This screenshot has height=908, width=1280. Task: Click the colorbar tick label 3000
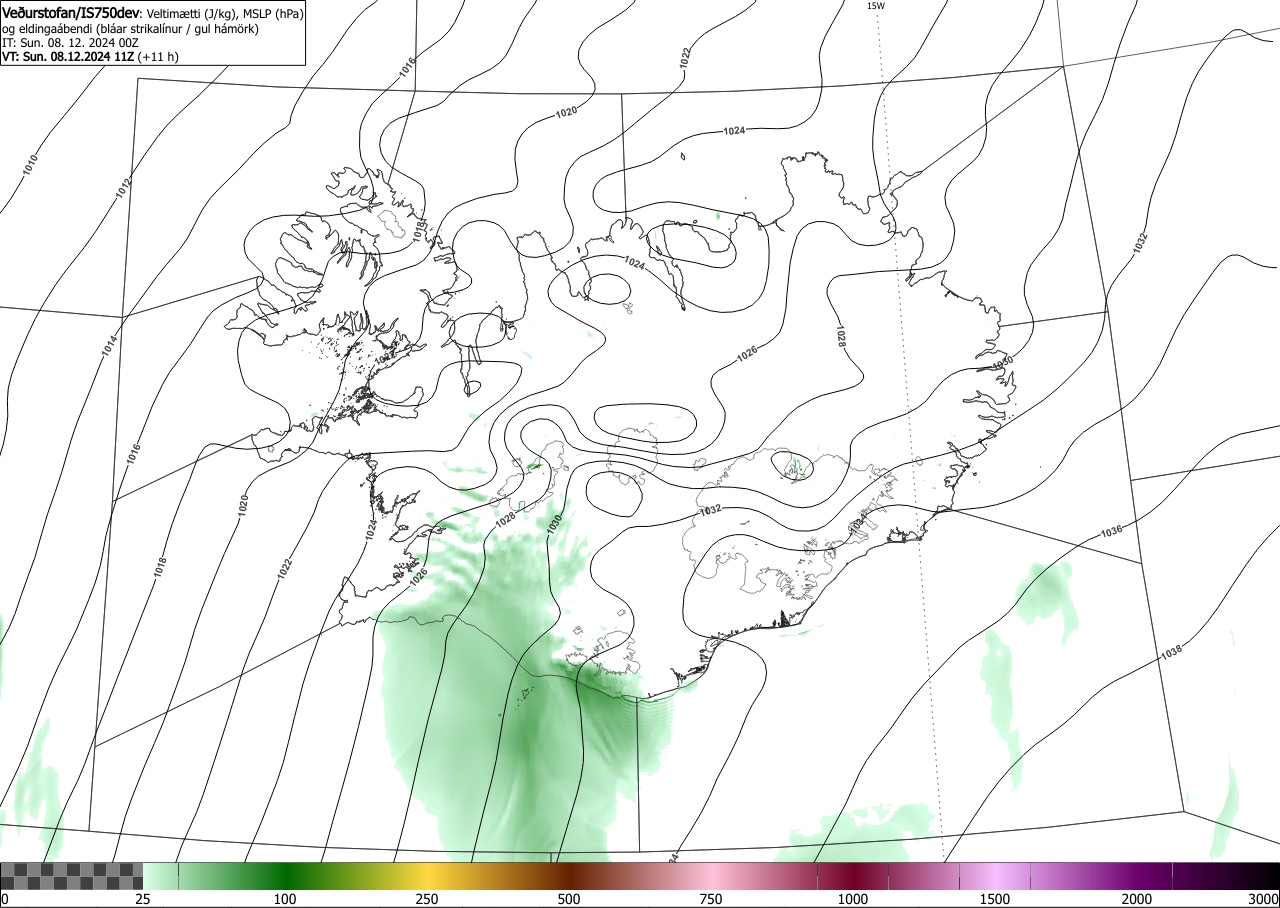pyautogui.click(x=1265, y=899)
